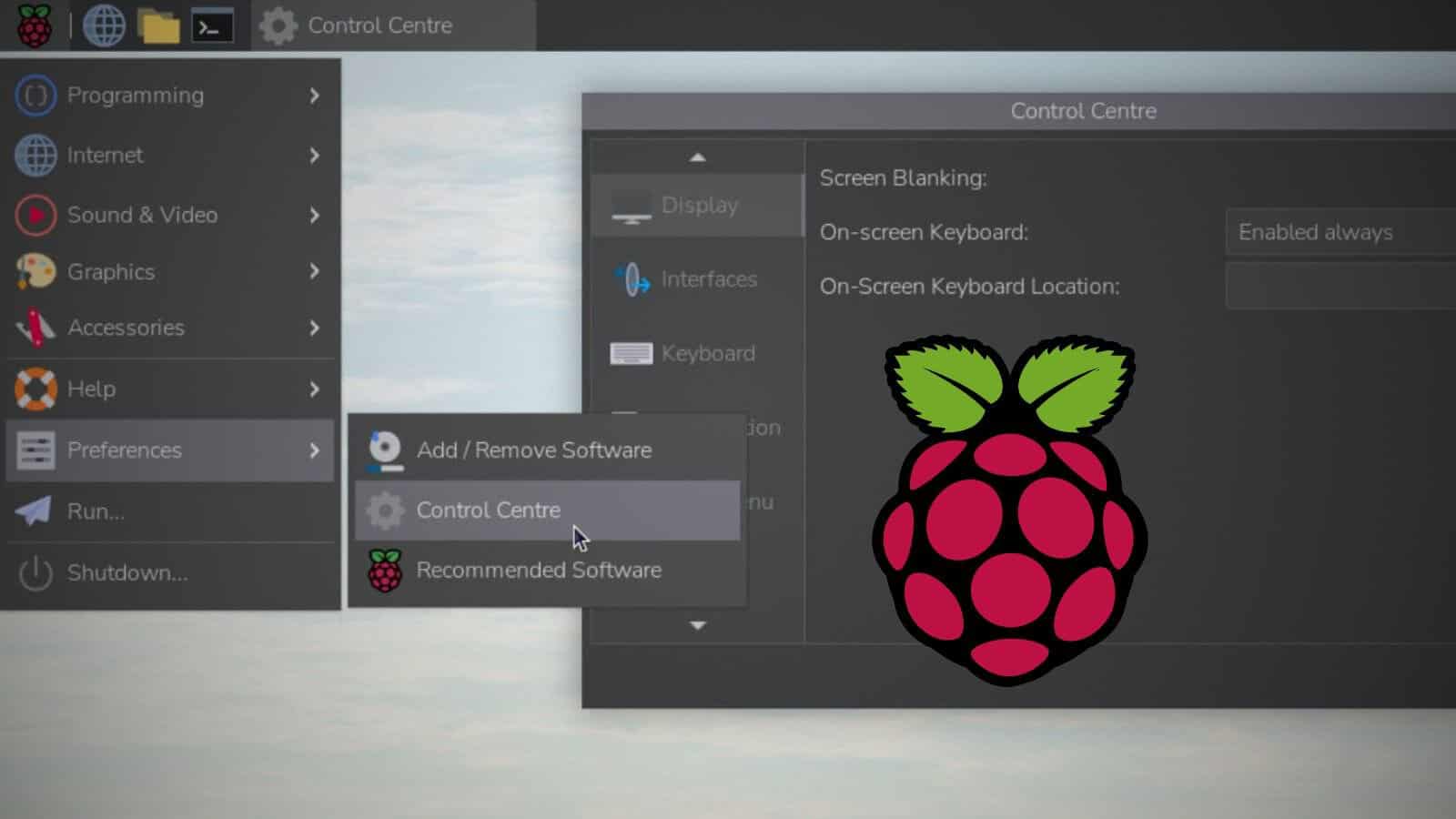
Task: Click the up arrow above the Control Centre sidebar
Action: click(698, 157)
